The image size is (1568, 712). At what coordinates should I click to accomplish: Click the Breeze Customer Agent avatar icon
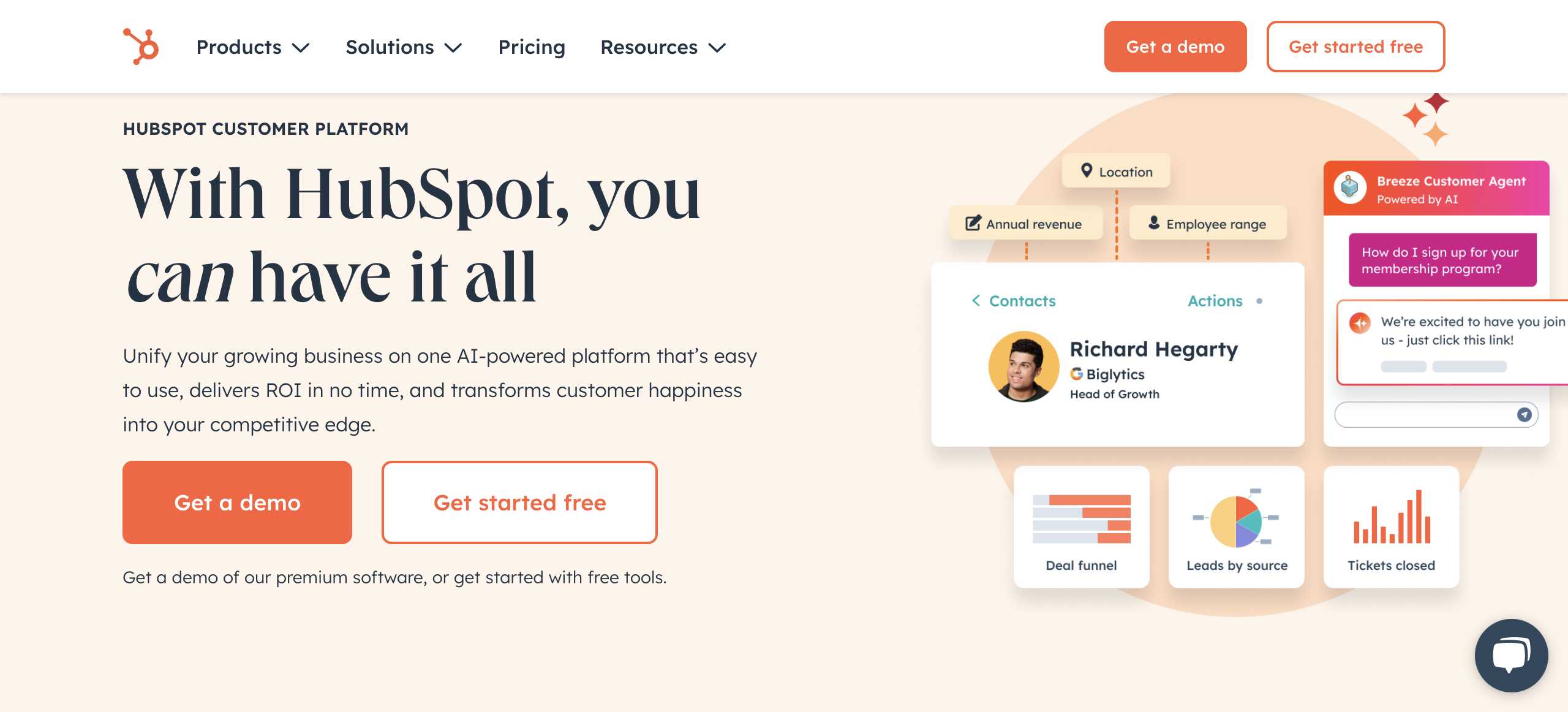coord(1349,188)
